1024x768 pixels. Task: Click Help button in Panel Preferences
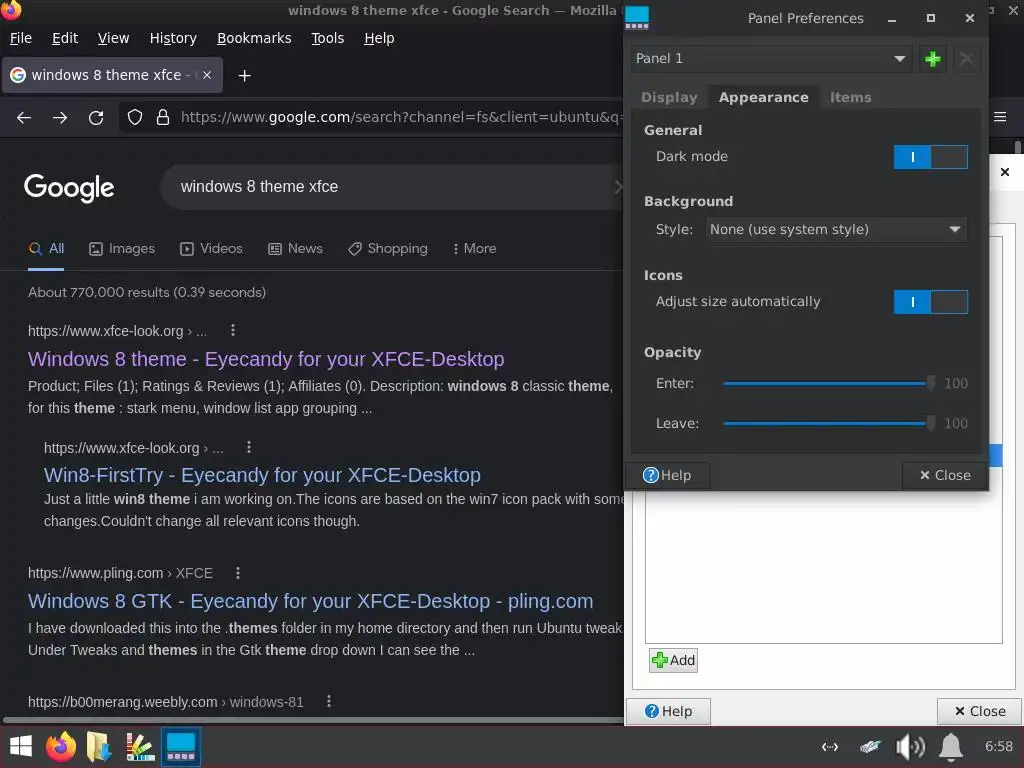(x=667, y=475)
